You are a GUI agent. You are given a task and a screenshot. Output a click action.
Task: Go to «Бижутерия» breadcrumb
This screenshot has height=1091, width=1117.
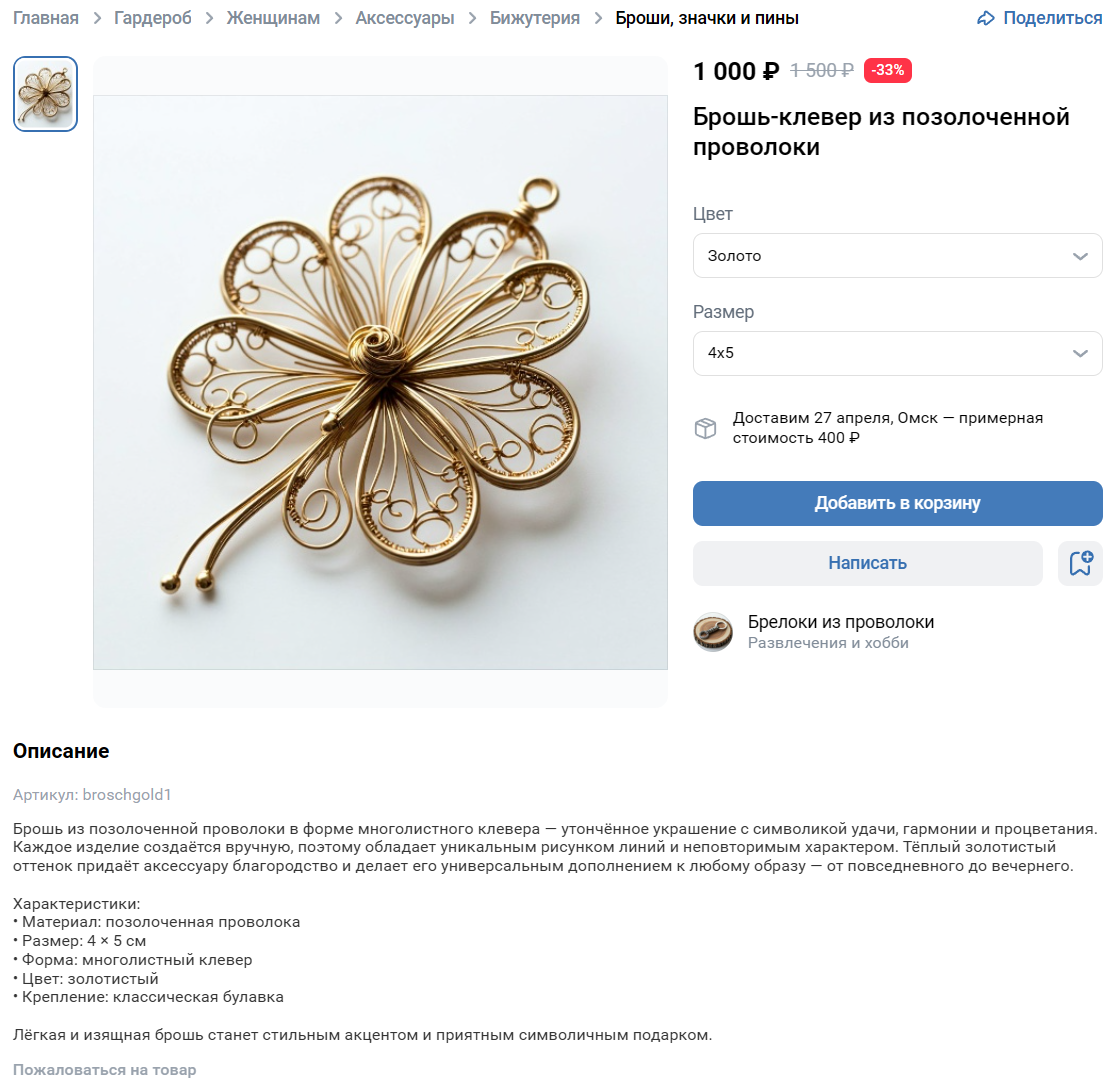[x=535, y=18]
